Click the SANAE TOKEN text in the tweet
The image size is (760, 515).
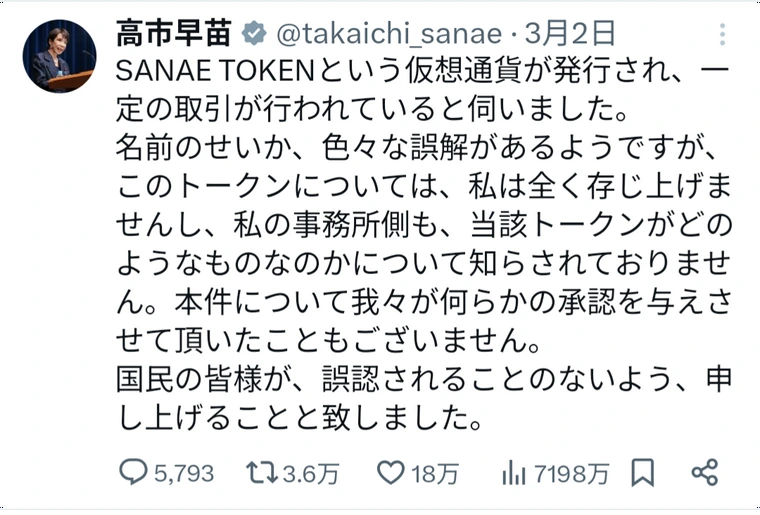pos(216,71)
